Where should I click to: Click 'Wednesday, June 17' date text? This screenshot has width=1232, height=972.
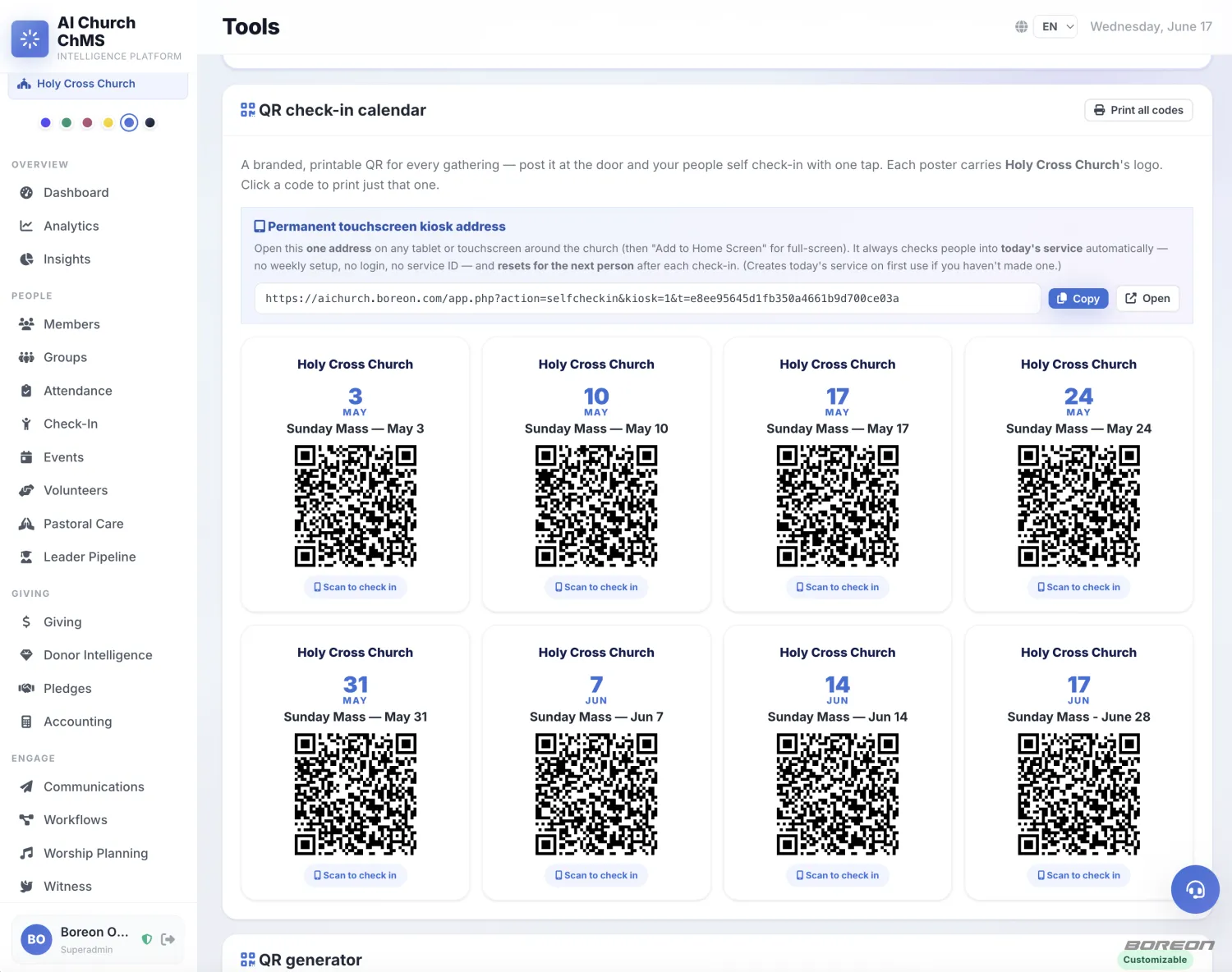tap(1151, 27)
